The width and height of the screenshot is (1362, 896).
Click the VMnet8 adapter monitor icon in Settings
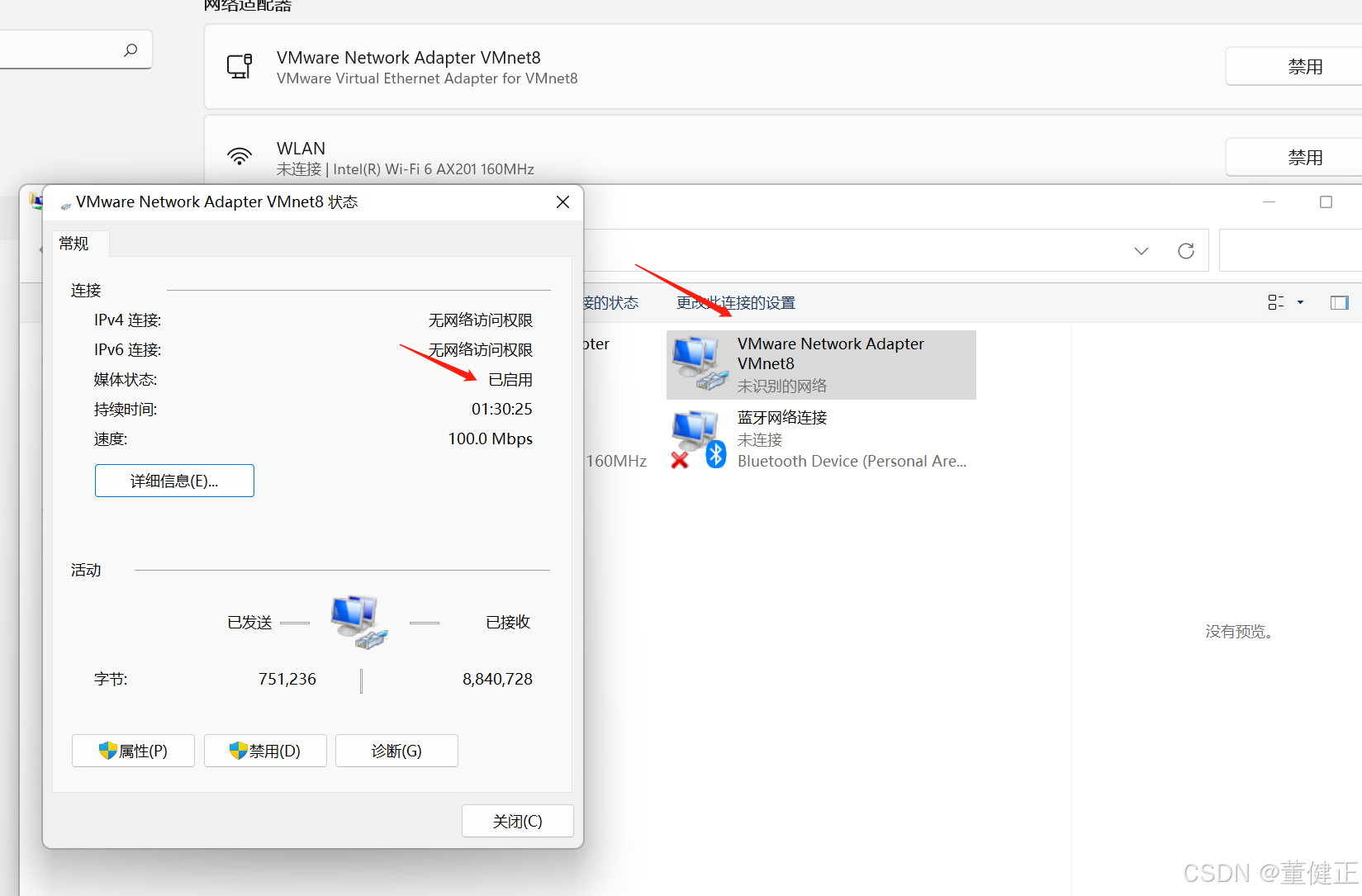(240, 66)
